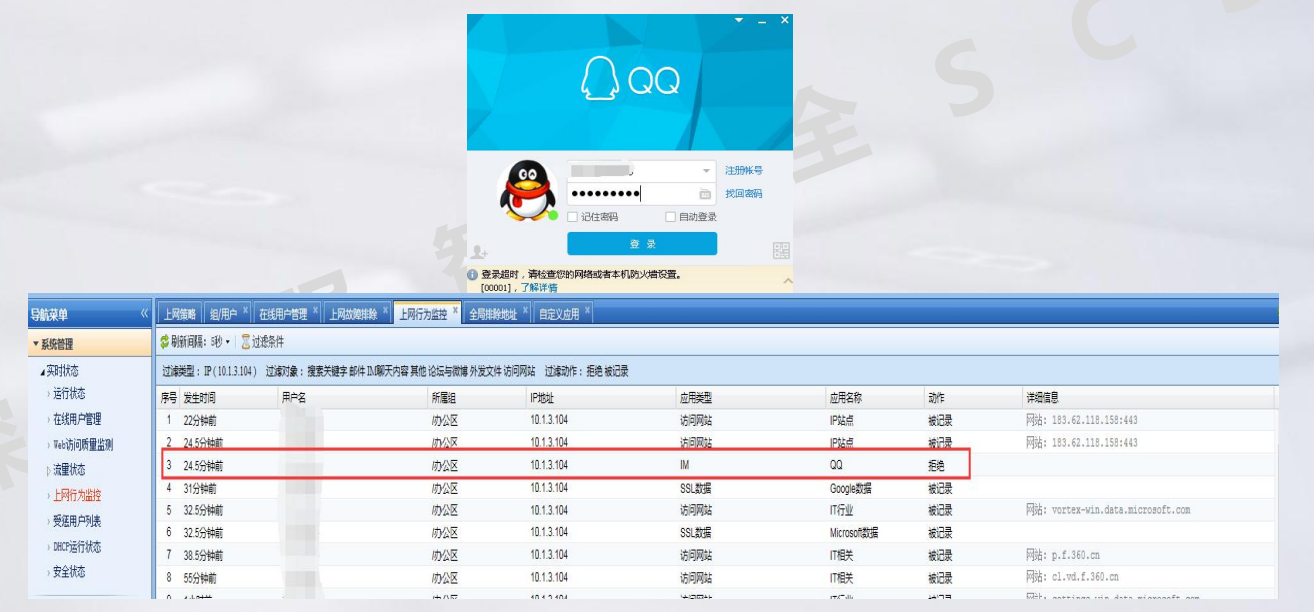
Task: Close the 自定义应用 tab
Action: (588, 311)
